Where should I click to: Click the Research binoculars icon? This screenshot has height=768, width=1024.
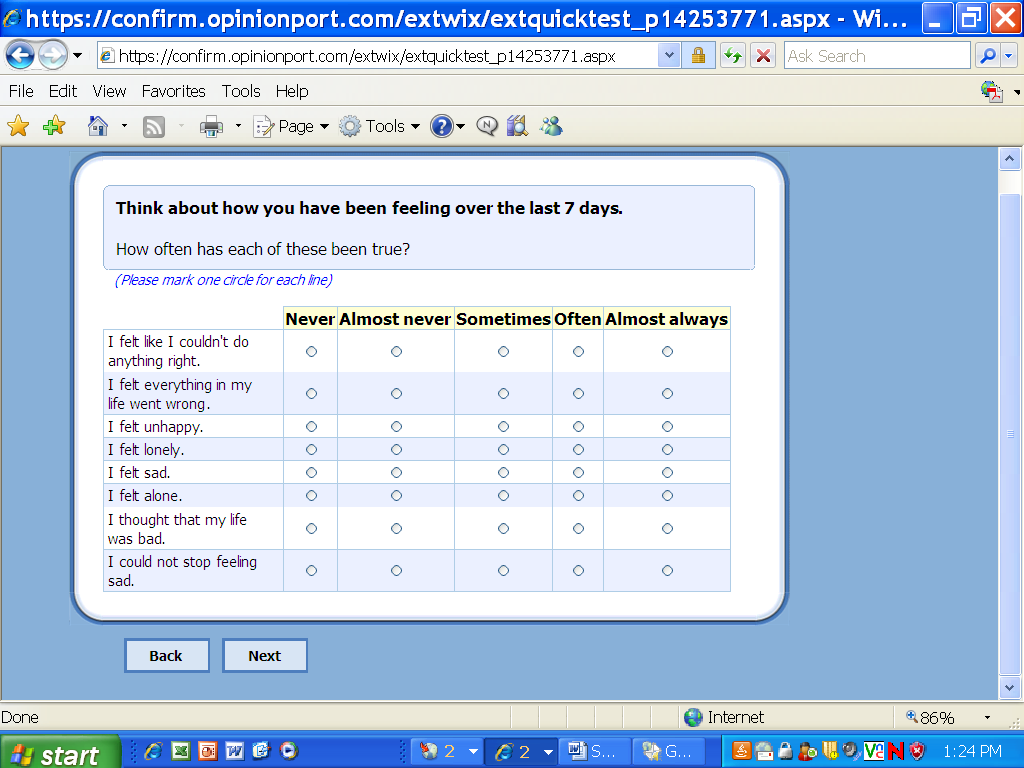tap(517, 125)
